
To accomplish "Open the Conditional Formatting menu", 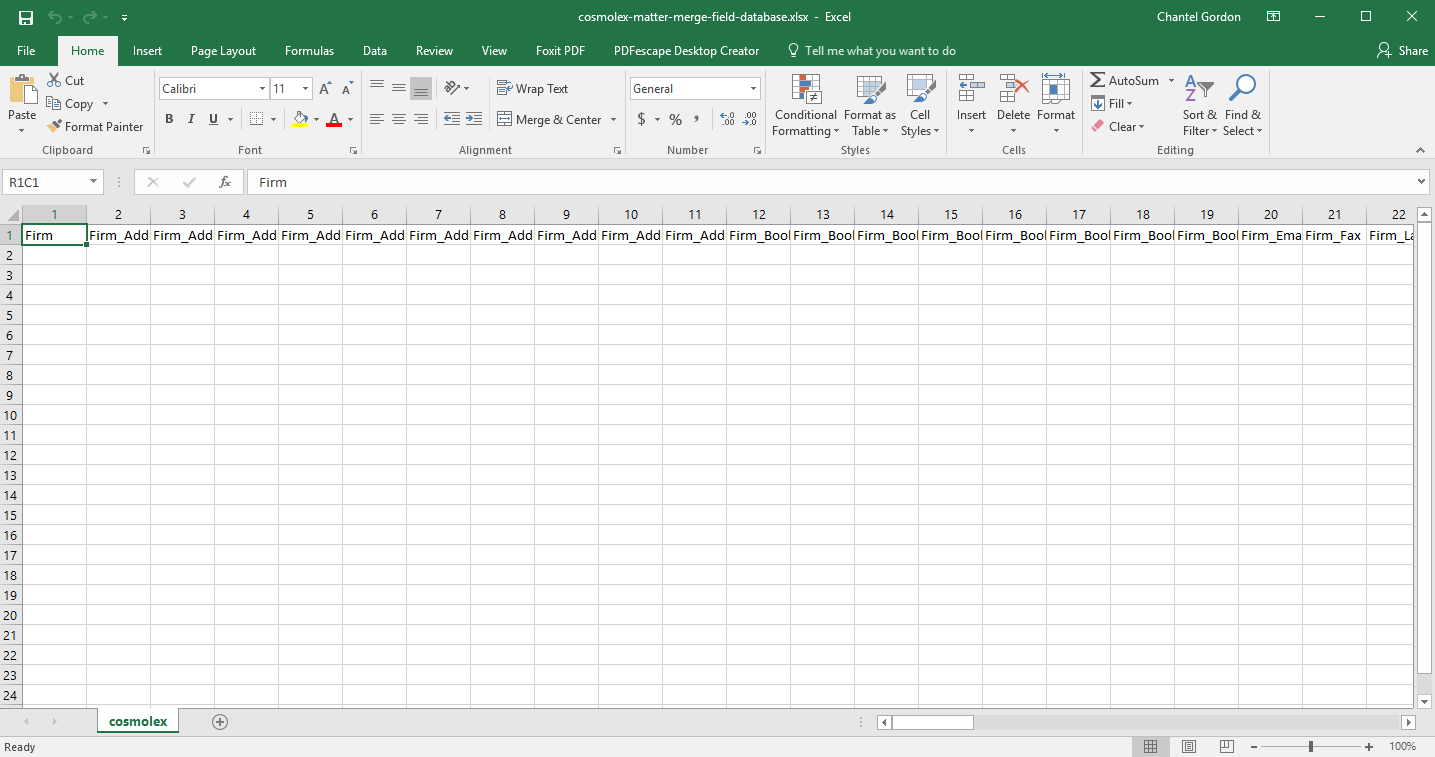I will 806,106.
